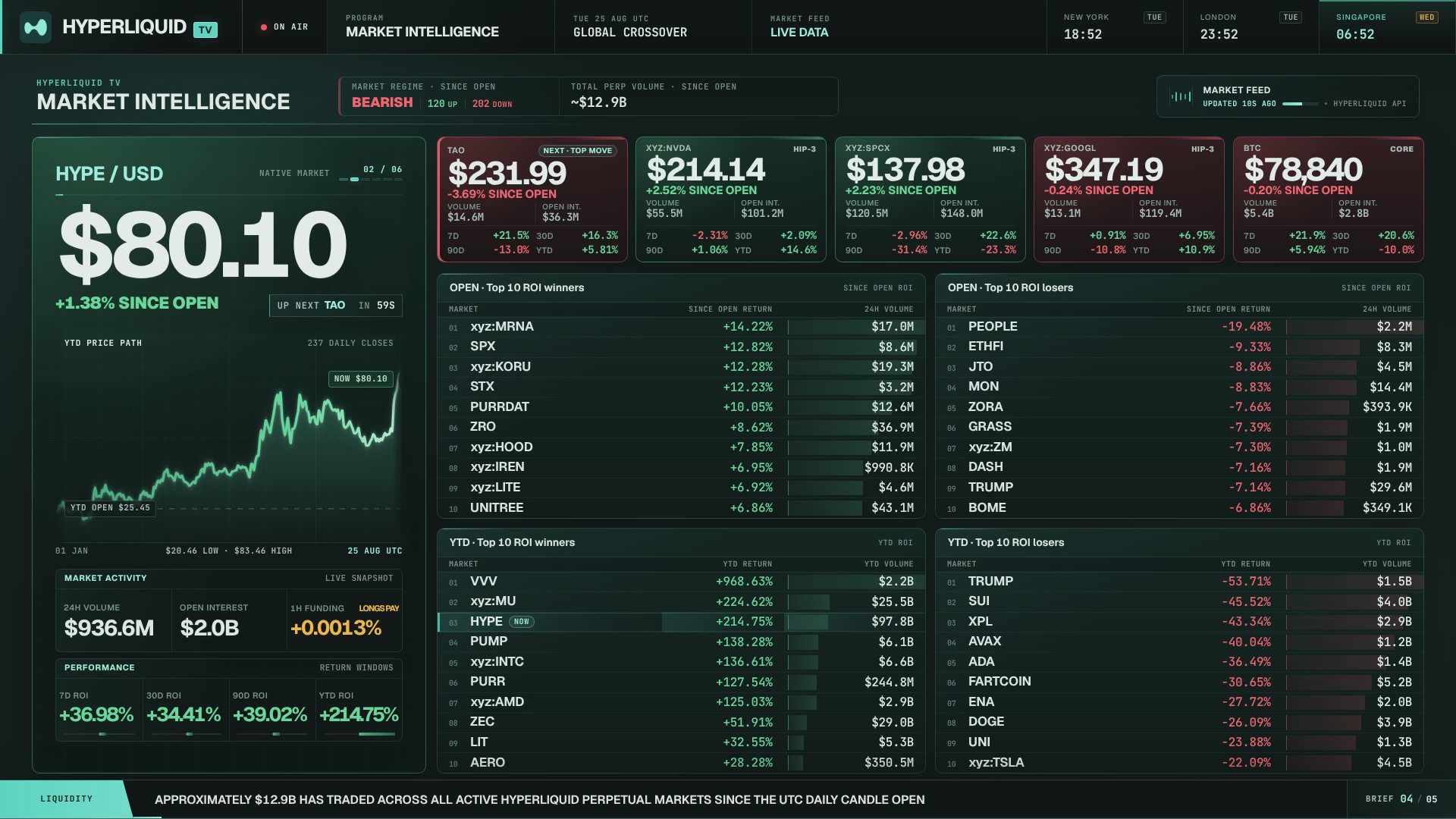Open the TAO $231.99 market card
This screenshot has width=1456, height=819.
(x=532, y=199)
